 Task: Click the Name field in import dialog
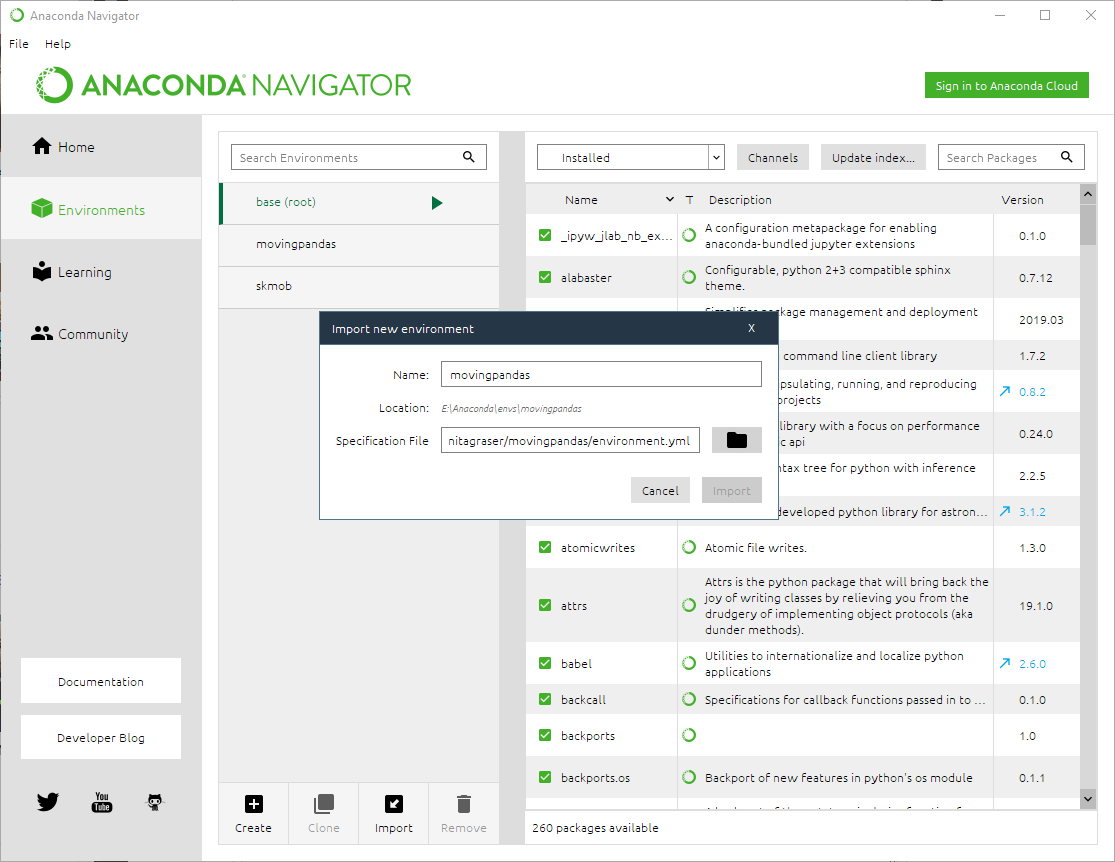pos(601,374)
